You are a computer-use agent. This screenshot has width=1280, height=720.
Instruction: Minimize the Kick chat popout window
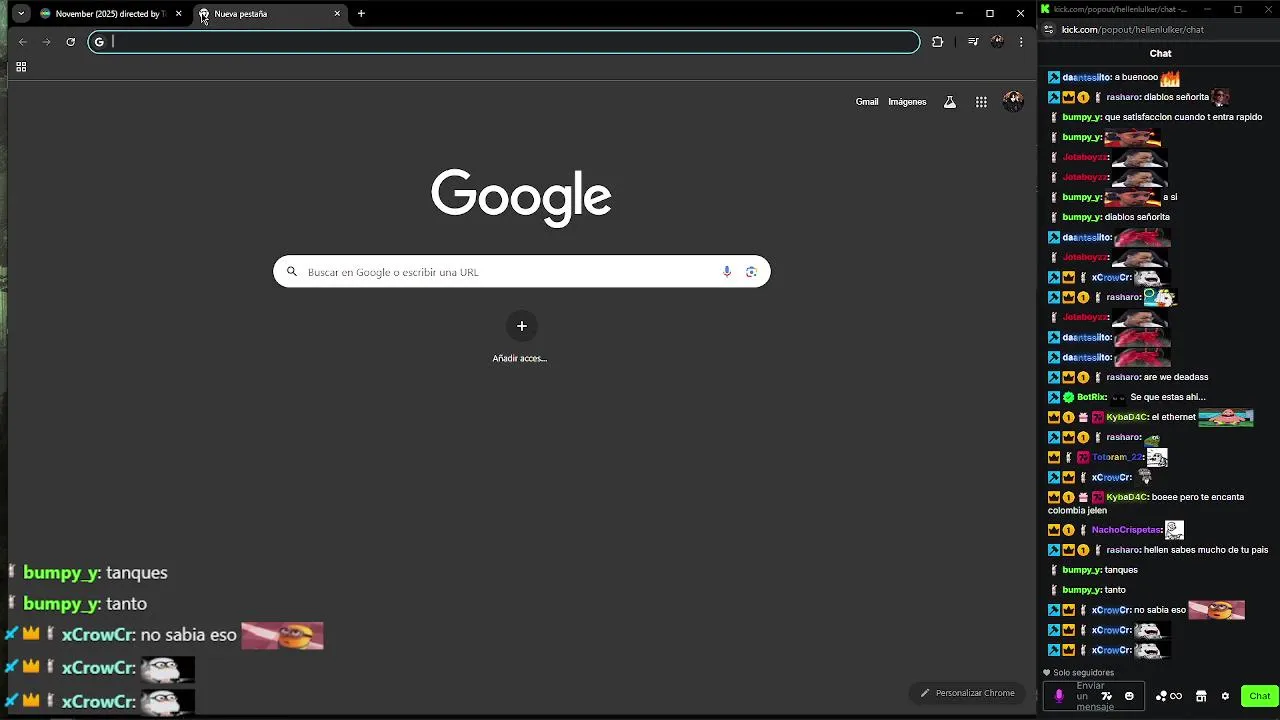[x=1207, y=9]
